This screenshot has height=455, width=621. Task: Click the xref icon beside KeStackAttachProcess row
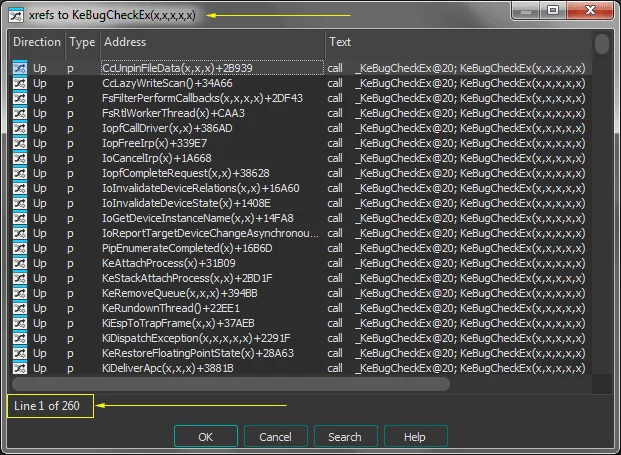(x=20, y=278)
